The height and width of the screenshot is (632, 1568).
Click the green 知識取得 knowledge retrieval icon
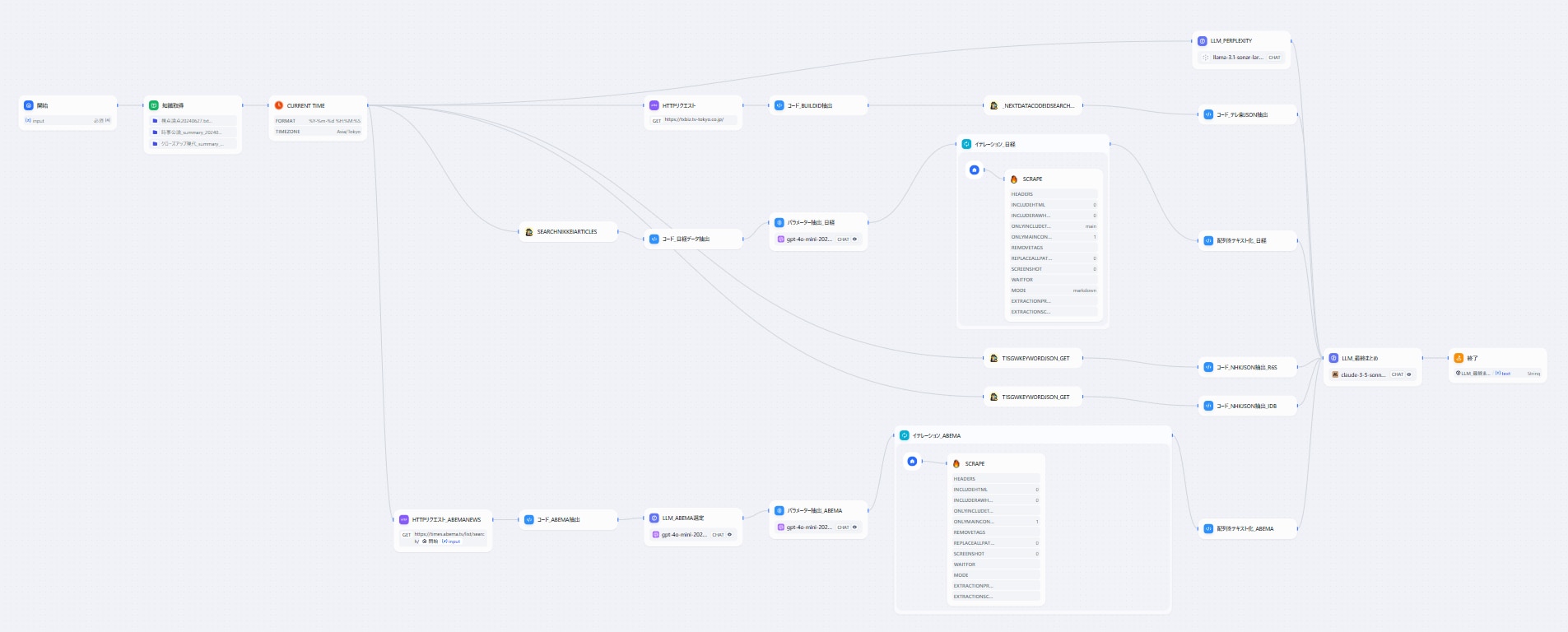tap(154, 105)
